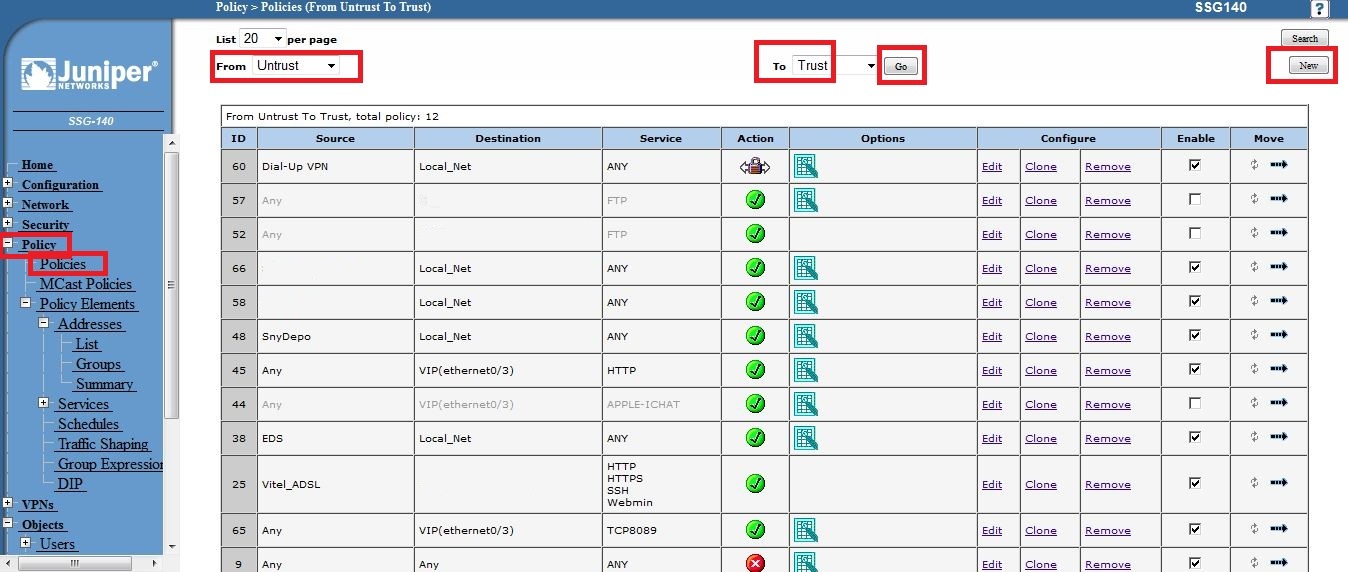Disable policy 60 using its Enable checkbox
This screenshot has width=1348, height=572.
[1195, 165]
